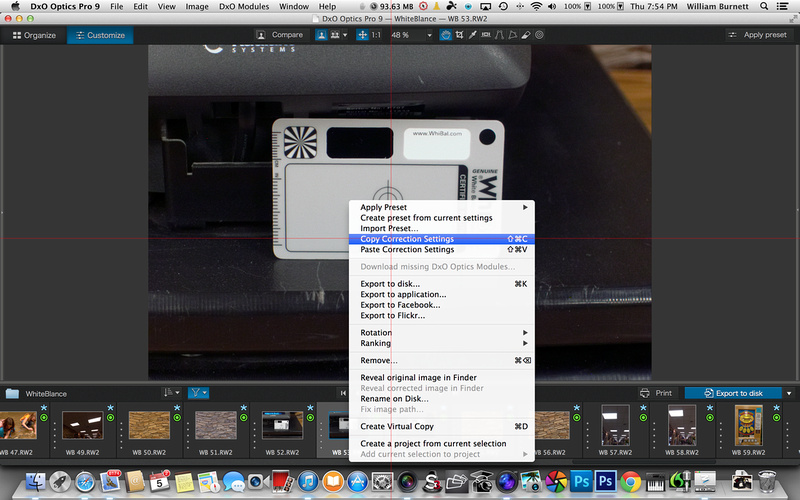Choose Reveal original image in Finder
The image size is (800, 500).
point(442,378)
